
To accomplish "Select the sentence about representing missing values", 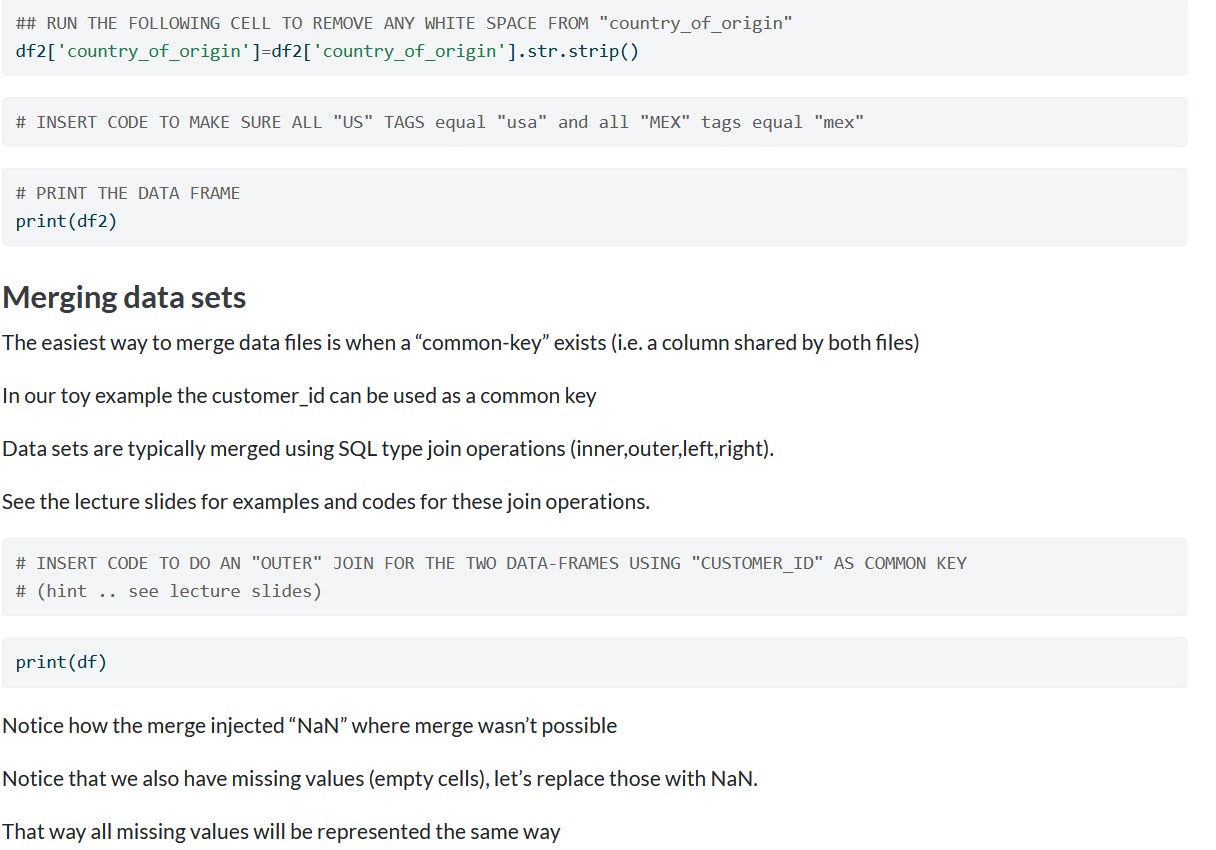I will [280, 830].
